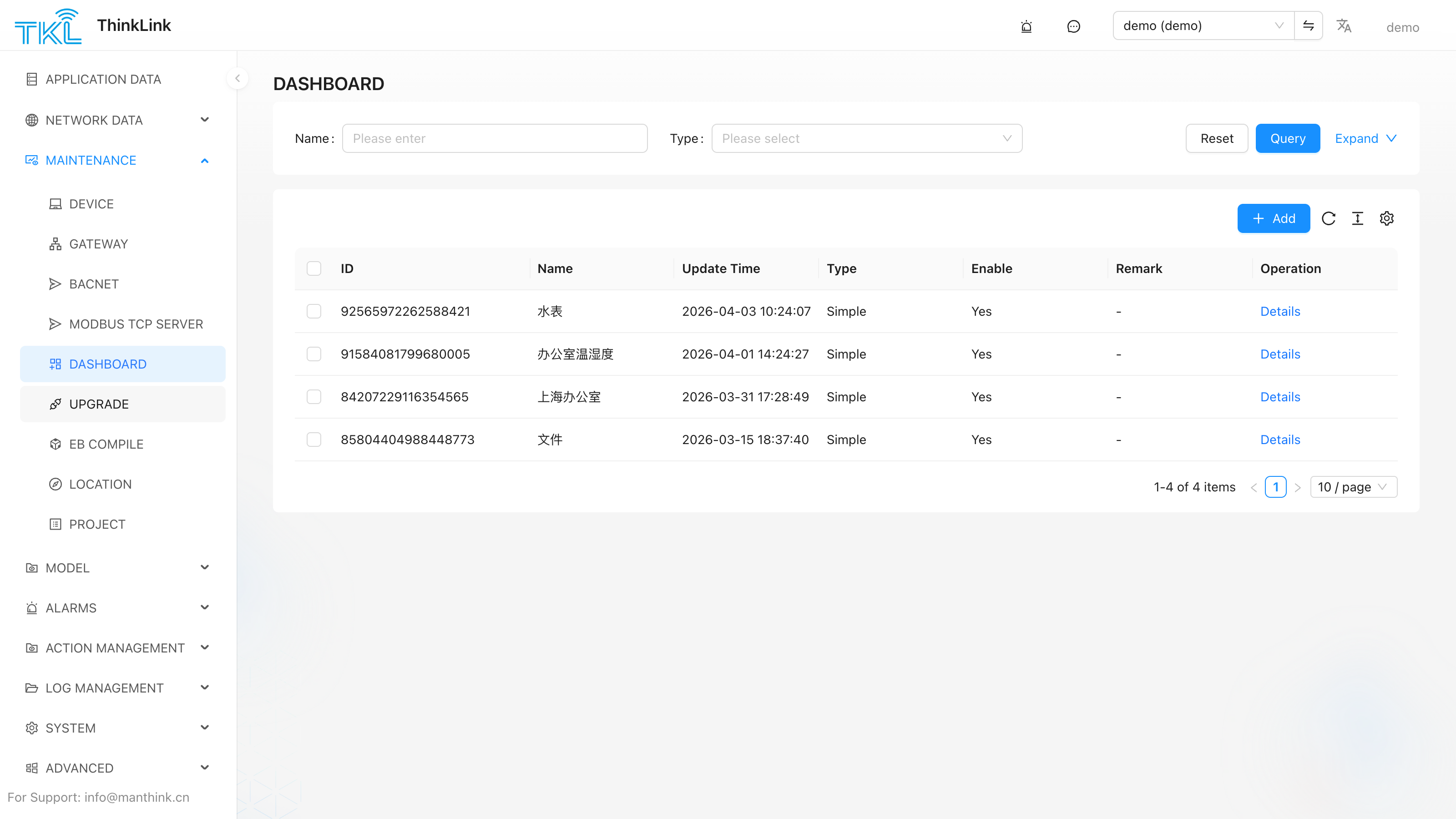Viewport: 1456px width, 819px height.
Task: Expand the Advanced menu chevron
Action: (x=205, y=768)
